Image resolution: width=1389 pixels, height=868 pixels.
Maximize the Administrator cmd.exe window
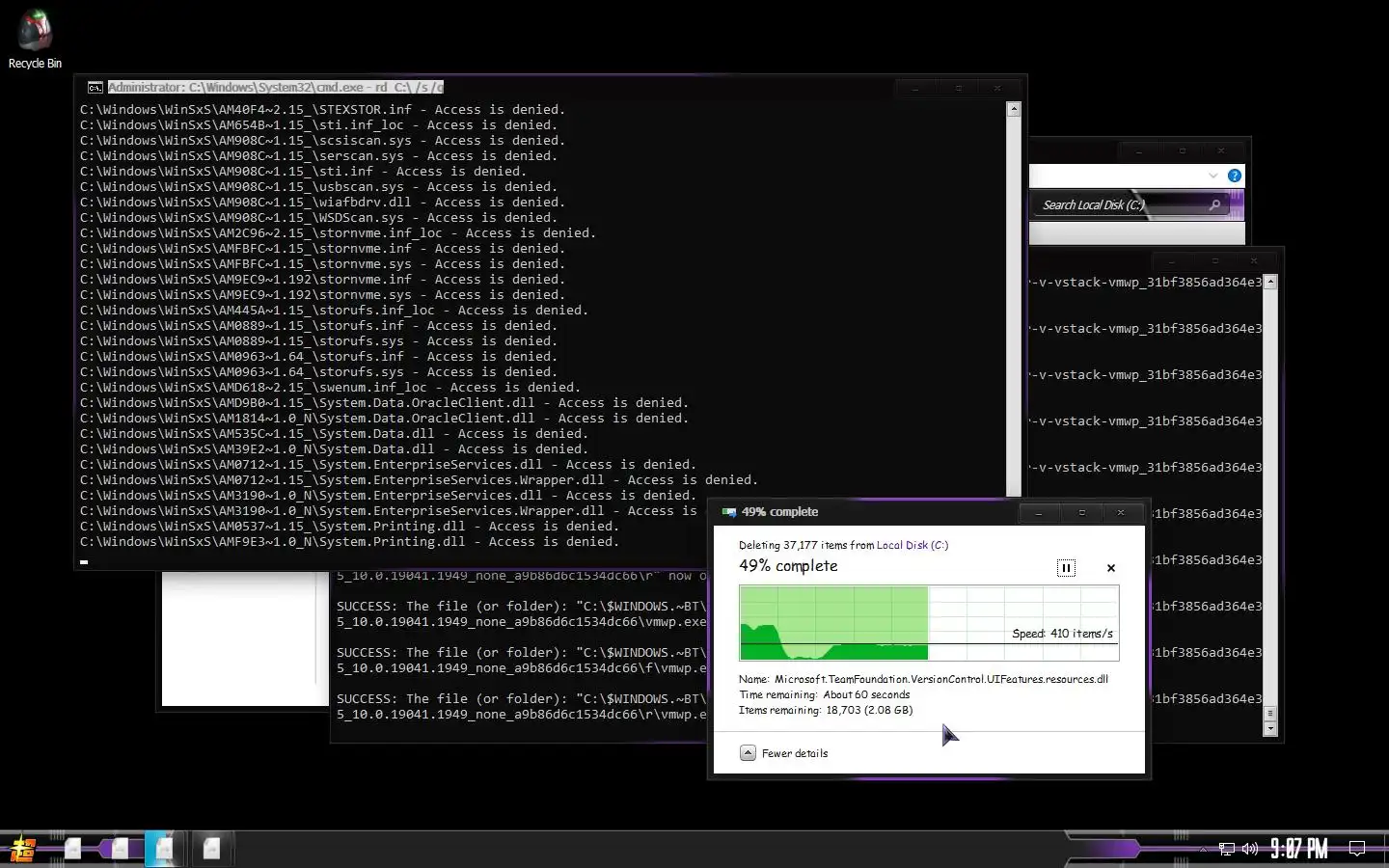tap(959, 88)
